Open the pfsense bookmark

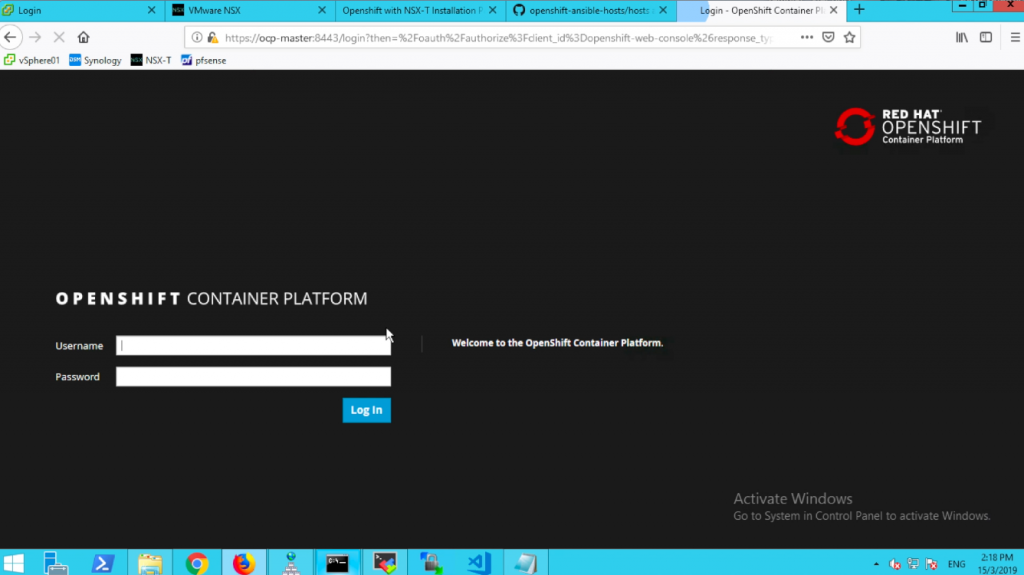(204, 60)
